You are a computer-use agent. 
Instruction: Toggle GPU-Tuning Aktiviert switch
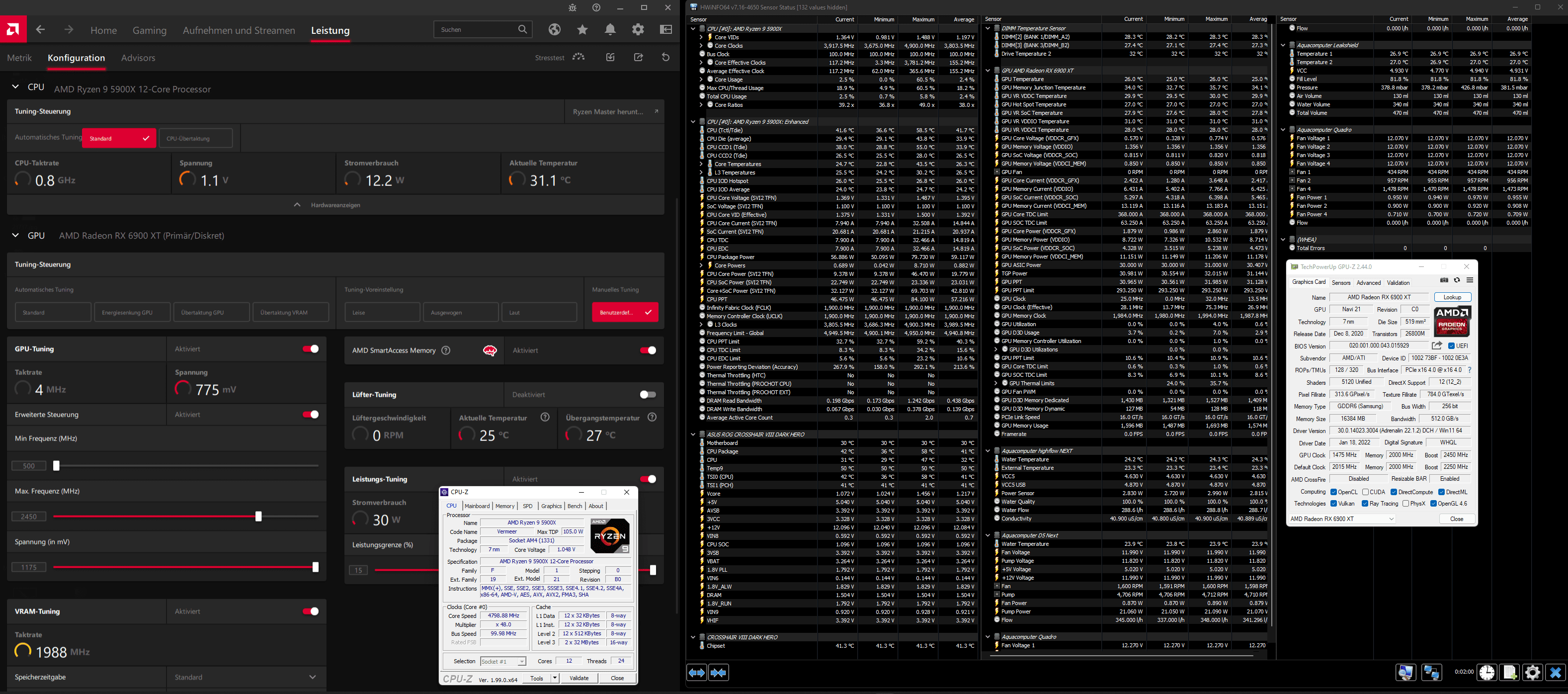point(311,349)
